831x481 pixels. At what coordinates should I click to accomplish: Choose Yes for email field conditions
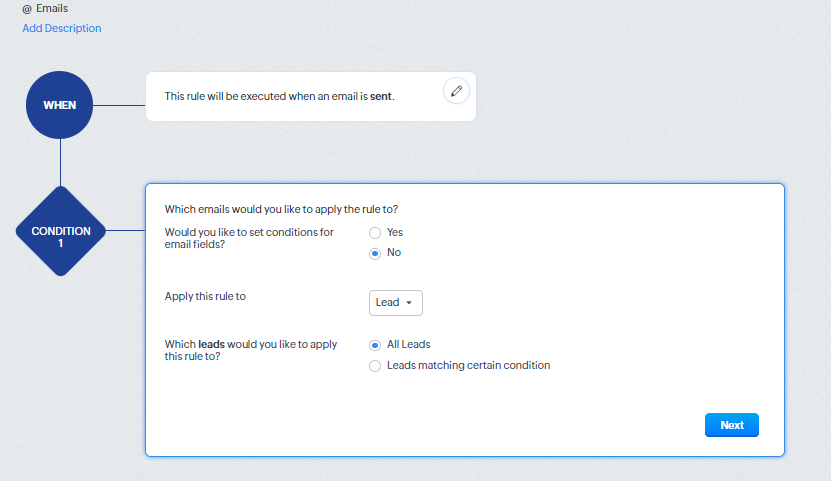tap(375, 232)
